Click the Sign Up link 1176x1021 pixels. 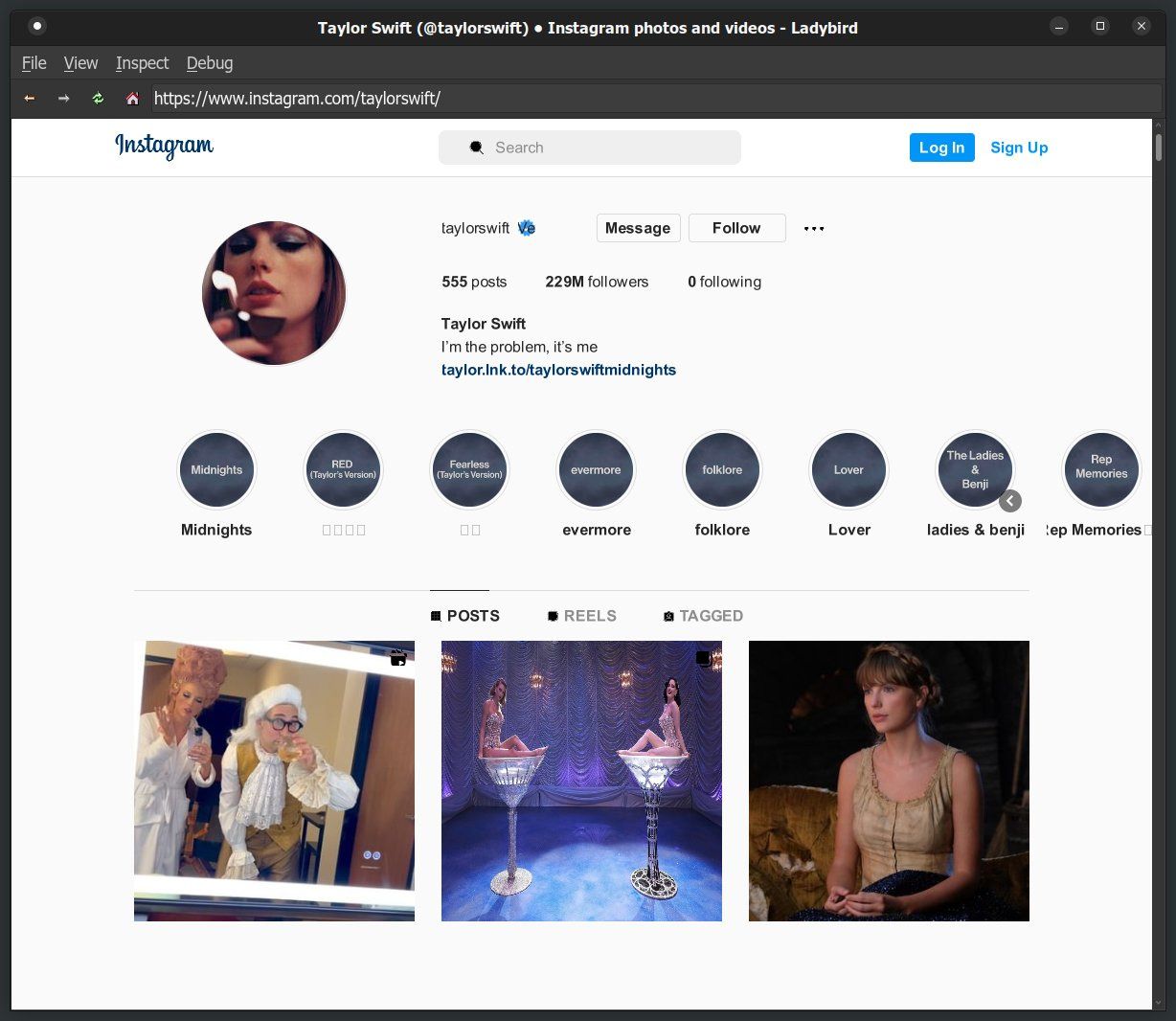1019,147
